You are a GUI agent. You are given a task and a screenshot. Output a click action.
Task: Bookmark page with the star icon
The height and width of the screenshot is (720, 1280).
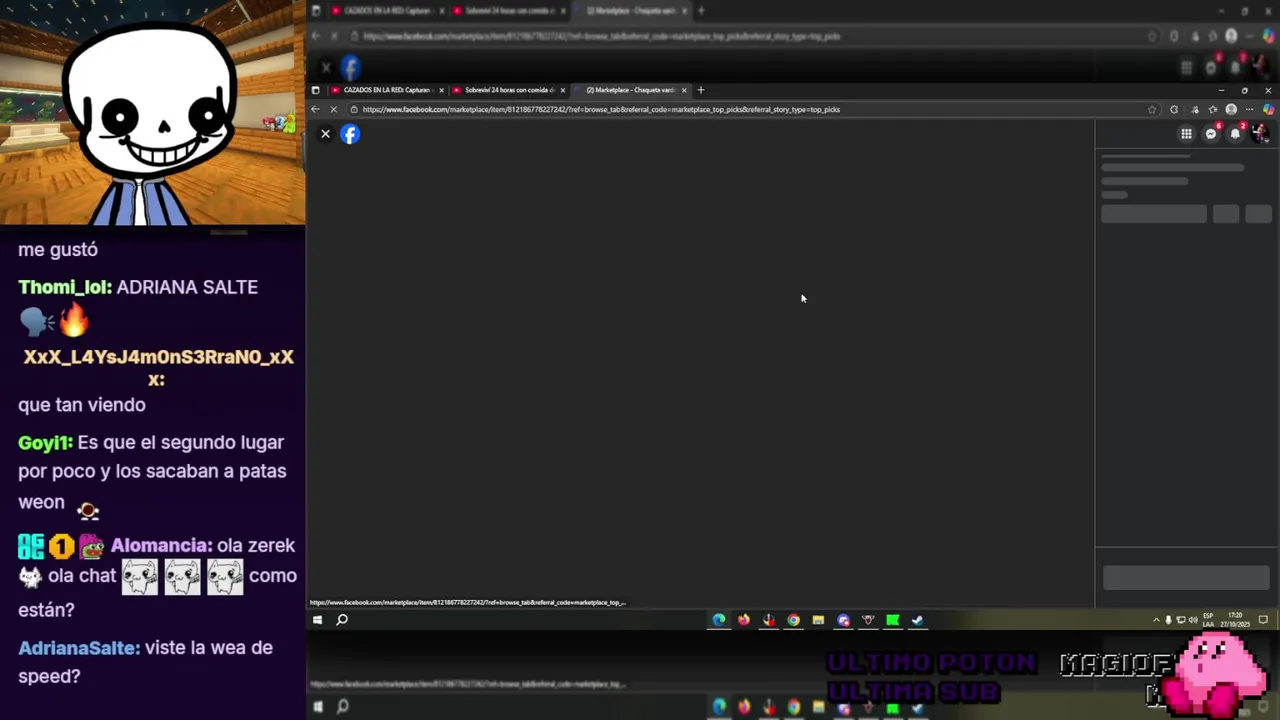coord(1152,109)
